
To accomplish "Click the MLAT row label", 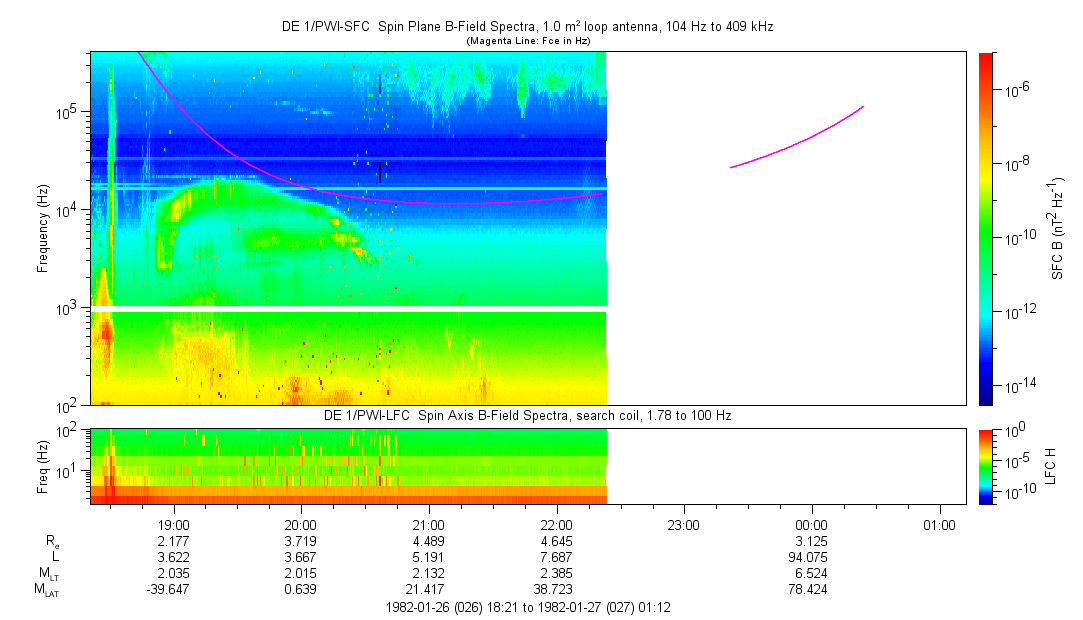I will (46, 590).
